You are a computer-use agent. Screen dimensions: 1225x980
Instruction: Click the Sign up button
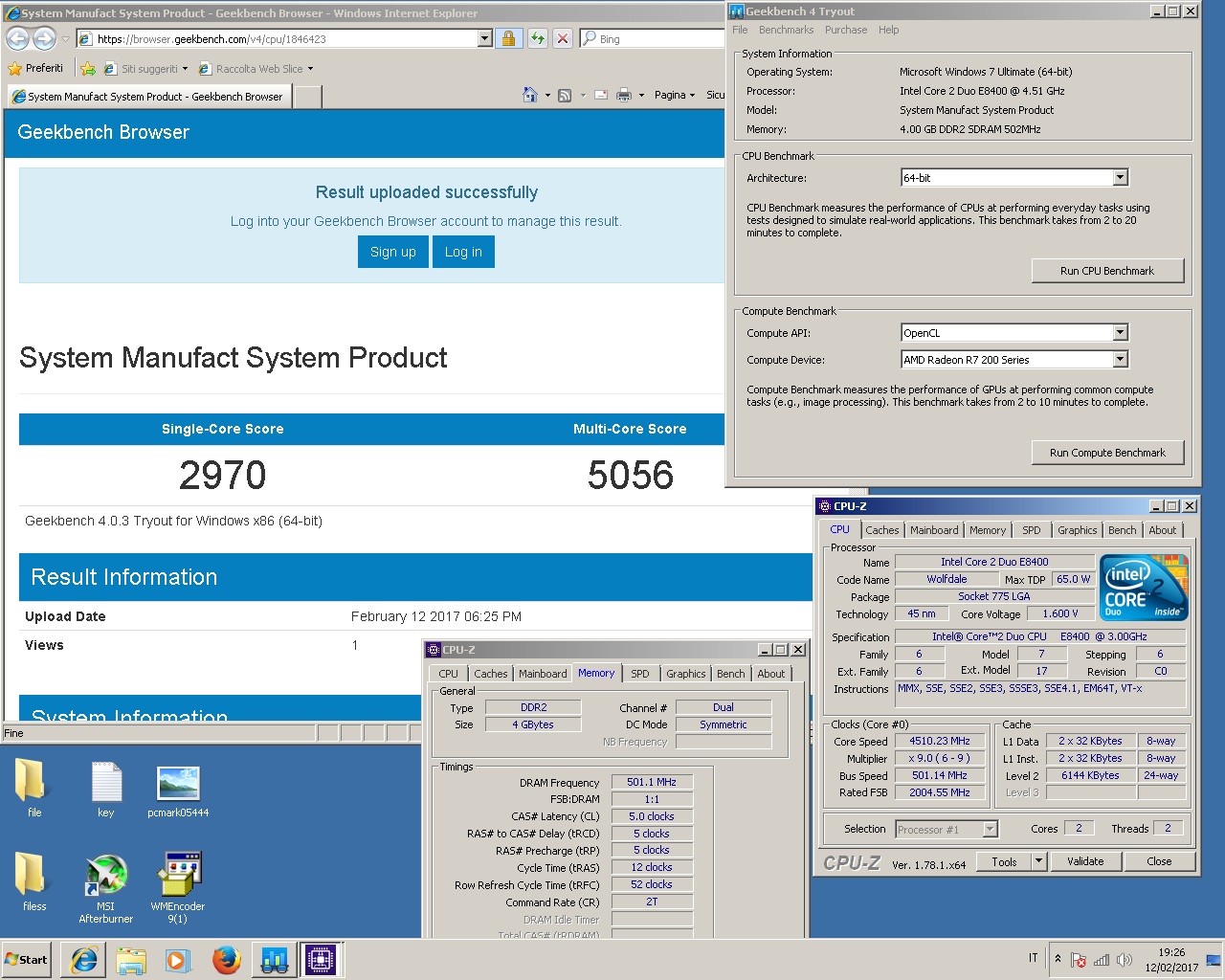pos(392,252)
